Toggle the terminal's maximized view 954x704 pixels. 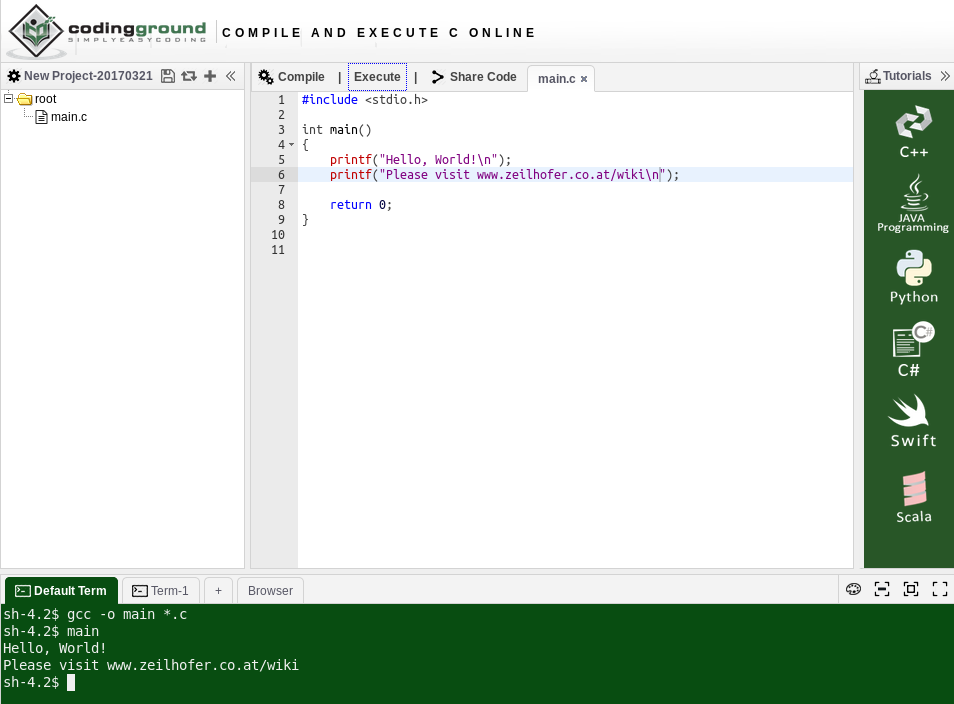pos(911,590)
